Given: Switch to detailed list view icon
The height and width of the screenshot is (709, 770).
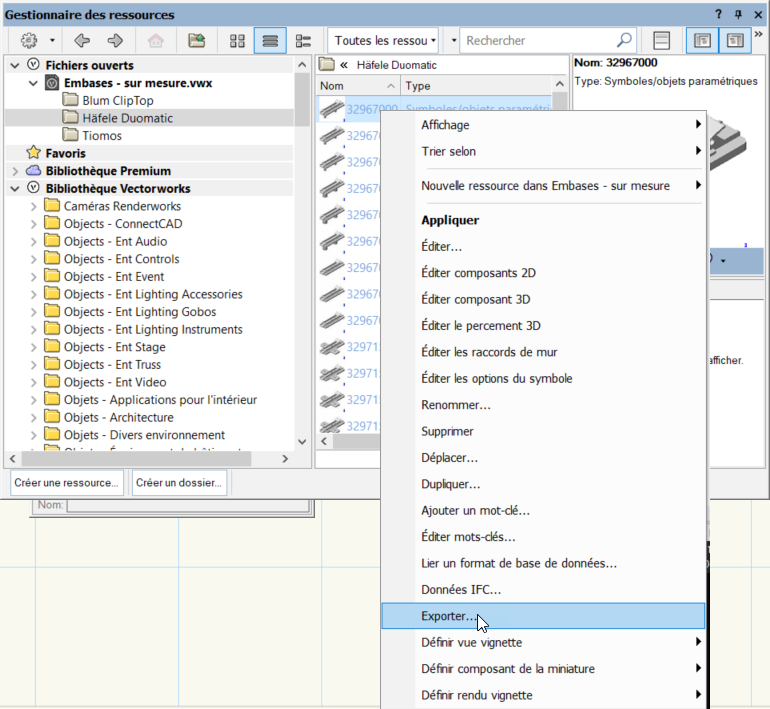Looking at the screenshot, I should (303, 40).
